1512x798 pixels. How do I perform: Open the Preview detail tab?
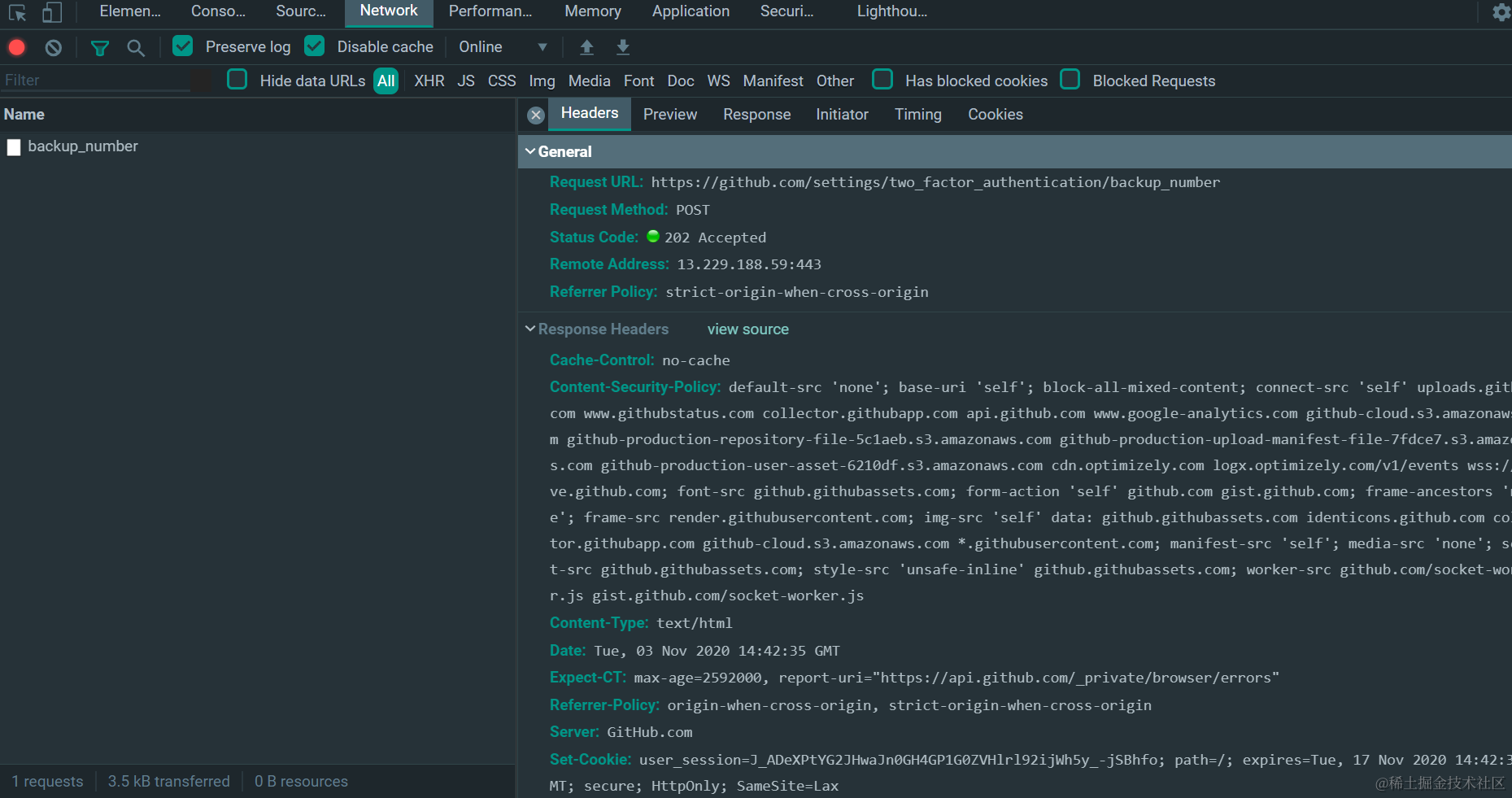point(670,115)
